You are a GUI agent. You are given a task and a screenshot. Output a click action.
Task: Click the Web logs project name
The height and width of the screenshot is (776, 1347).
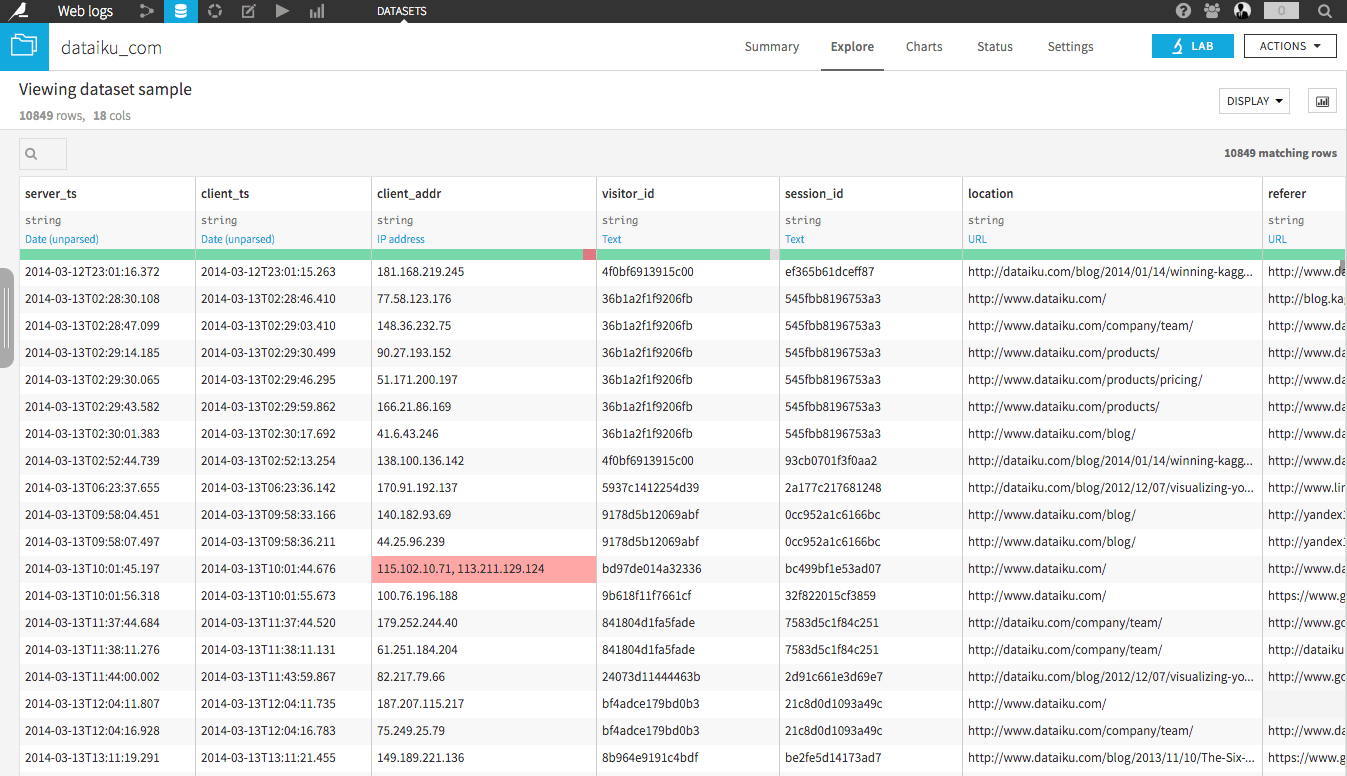[x=85, y=11]
